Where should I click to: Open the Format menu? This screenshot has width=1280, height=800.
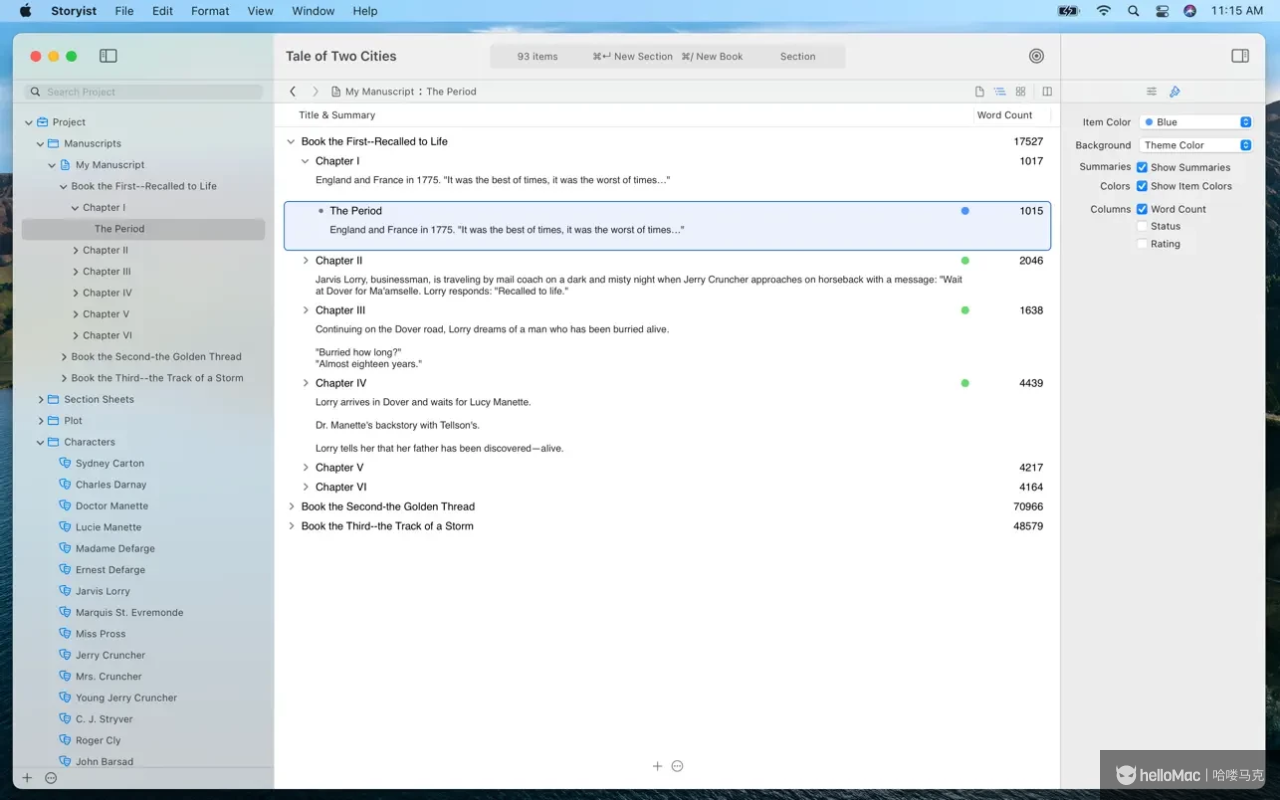point(210,11)
